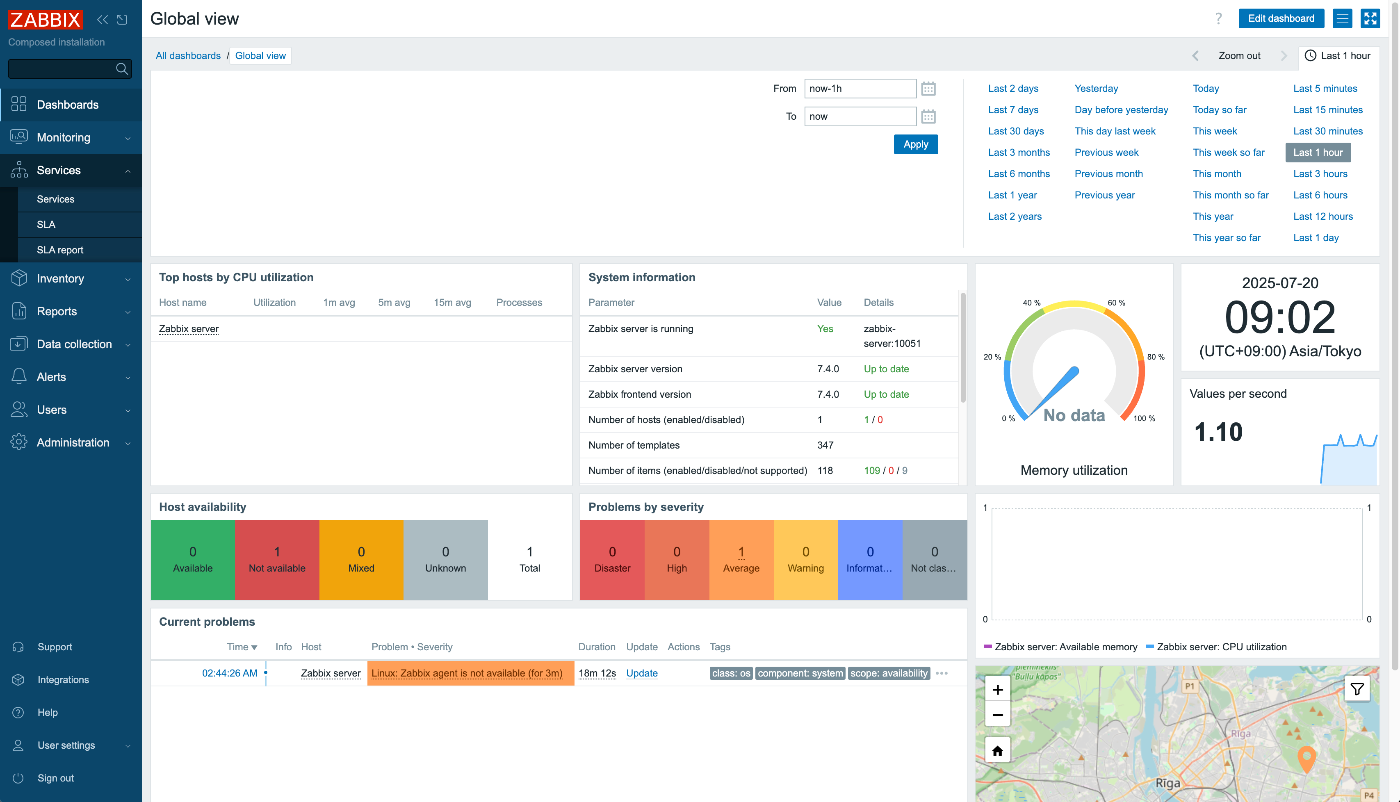This screenshot has width=1400, height=802.
Task: Click the Integrations cube icon
Action: [x=18, y=680]
